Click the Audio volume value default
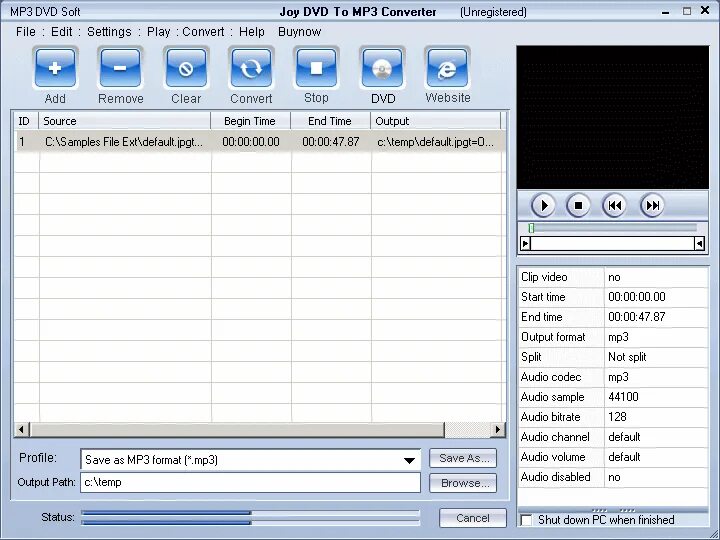 656,457
